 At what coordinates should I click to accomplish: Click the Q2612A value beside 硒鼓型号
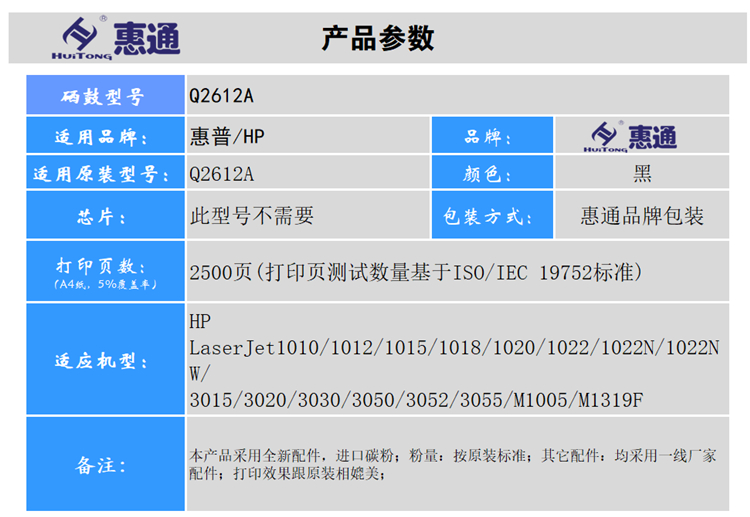pyautogui.click(x=221, y=96)
